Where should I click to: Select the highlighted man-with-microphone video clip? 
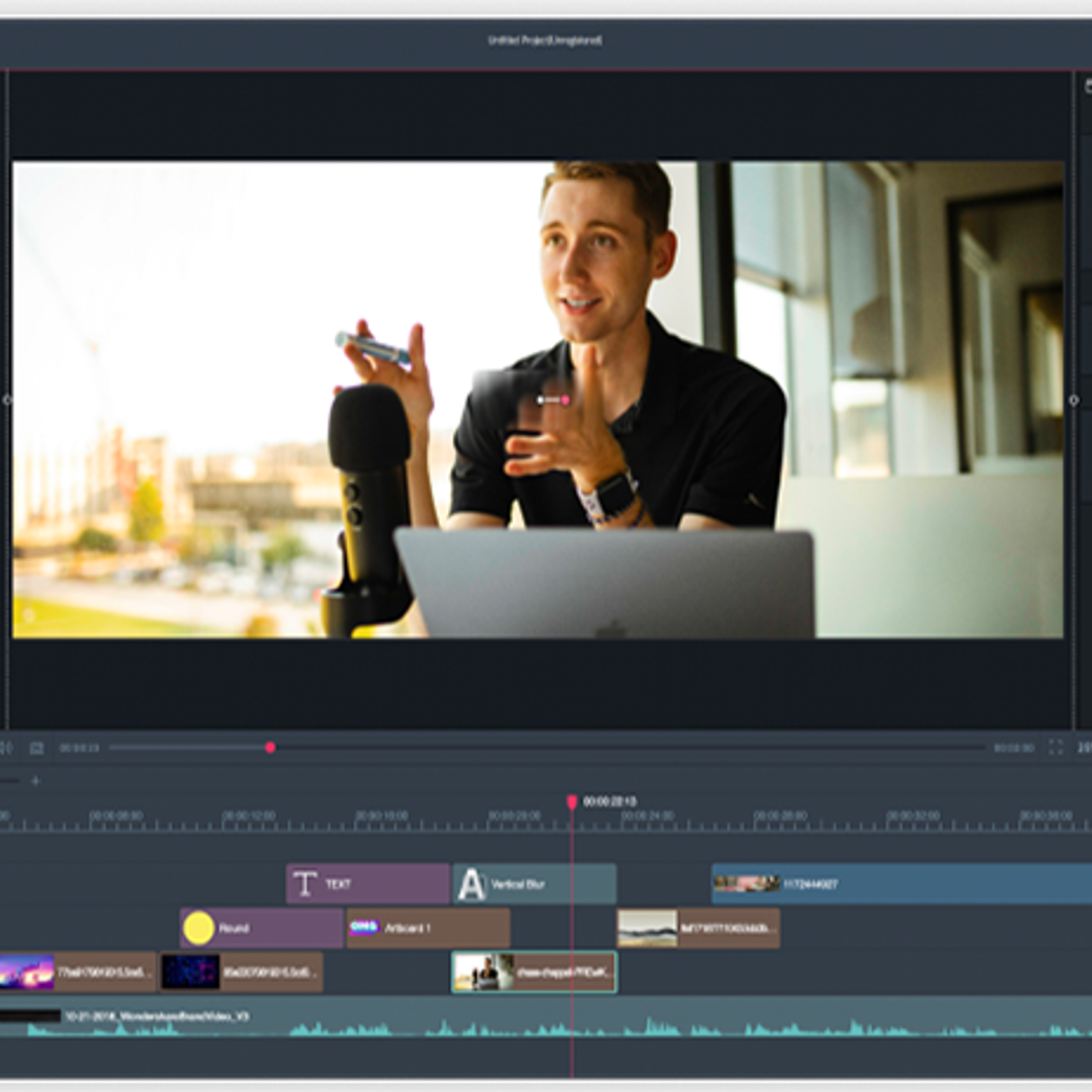(x=534, y=972)
